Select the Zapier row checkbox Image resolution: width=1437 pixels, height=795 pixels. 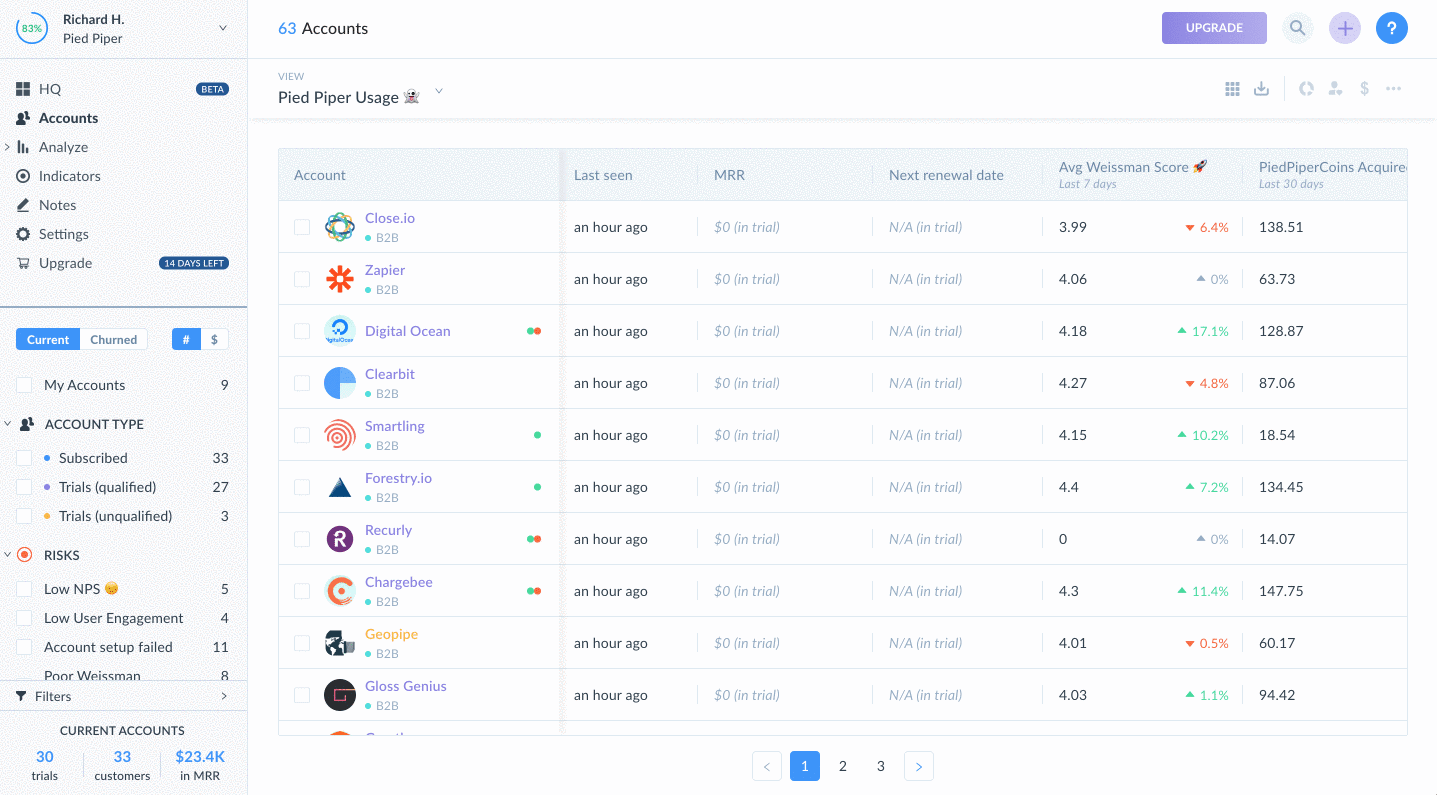tap(302, 279)
